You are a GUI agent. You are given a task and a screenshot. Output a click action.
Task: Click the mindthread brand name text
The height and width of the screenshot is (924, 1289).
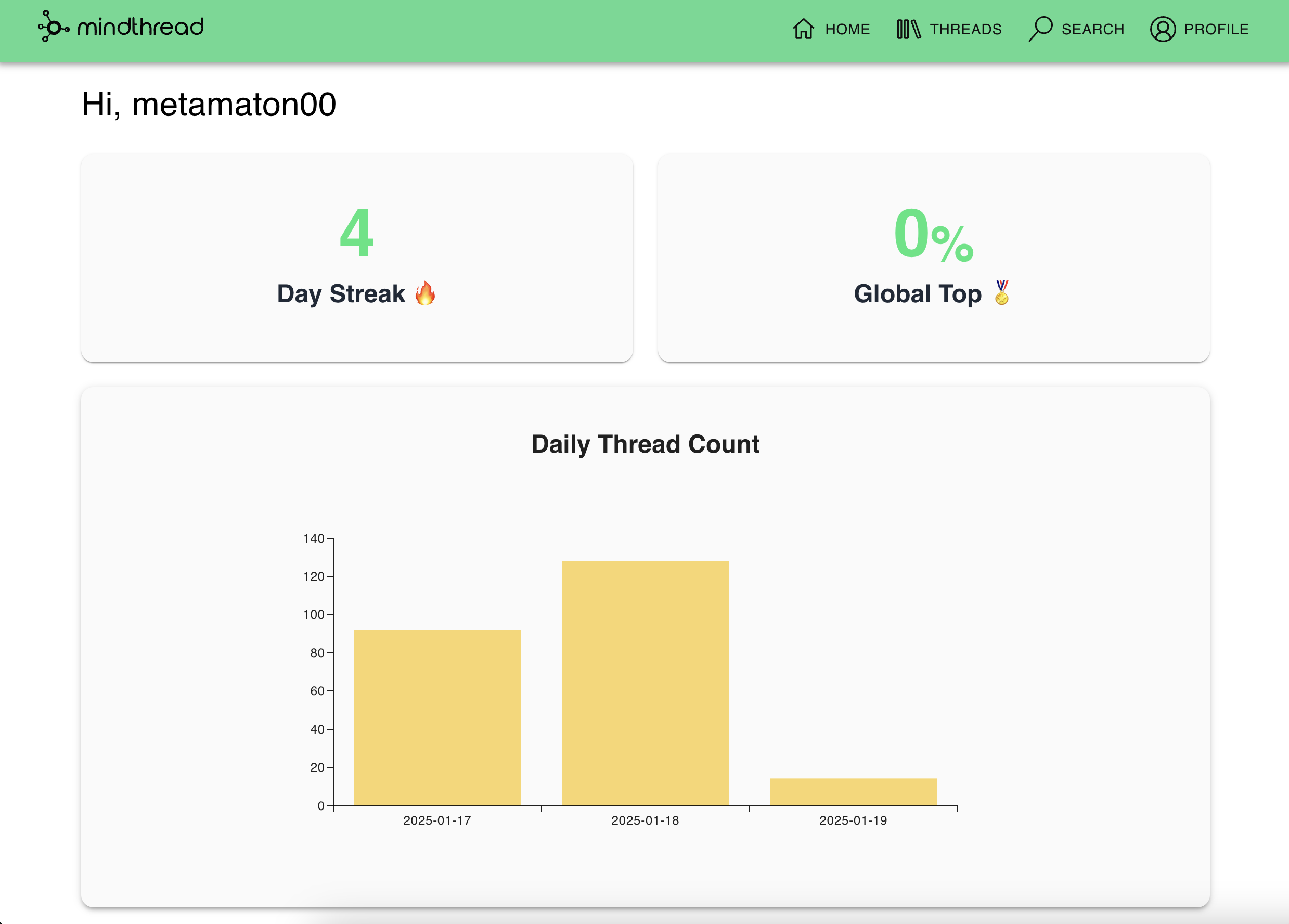pos(140,27)
